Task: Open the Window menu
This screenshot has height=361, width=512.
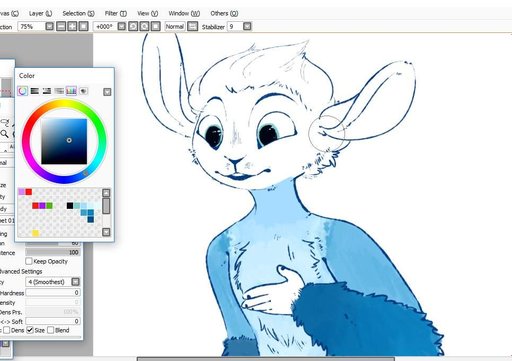Action: [x=184, y=13]
